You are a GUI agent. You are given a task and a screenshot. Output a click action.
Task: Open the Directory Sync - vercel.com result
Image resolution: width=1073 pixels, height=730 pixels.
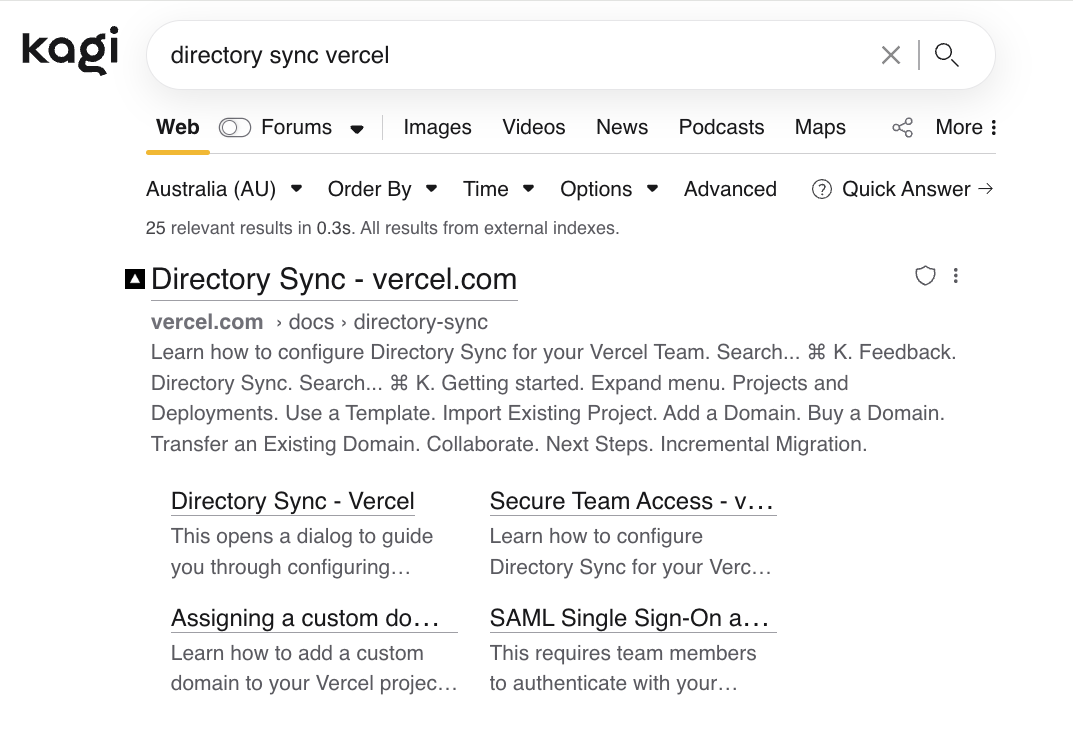tap(334, 279)
